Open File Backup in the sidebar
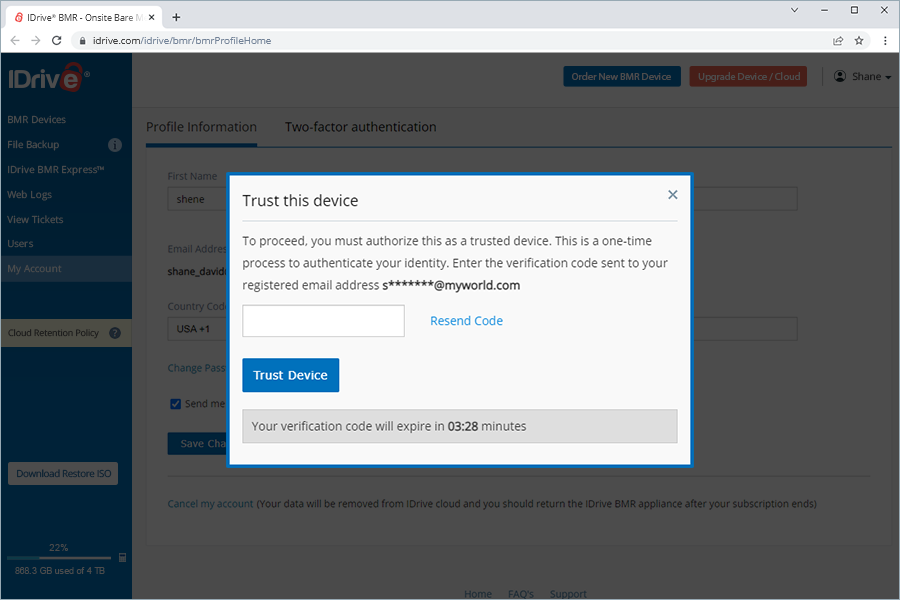 [33, 145]
